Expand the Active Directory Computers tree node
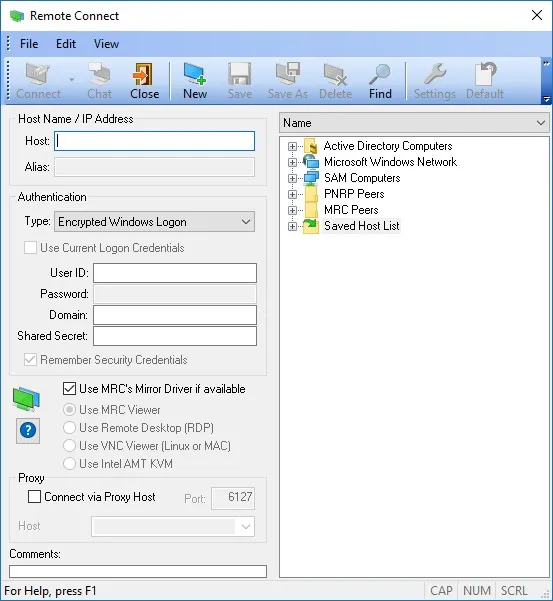This screenshot has width=553, height=601. [x=292, y=146]
